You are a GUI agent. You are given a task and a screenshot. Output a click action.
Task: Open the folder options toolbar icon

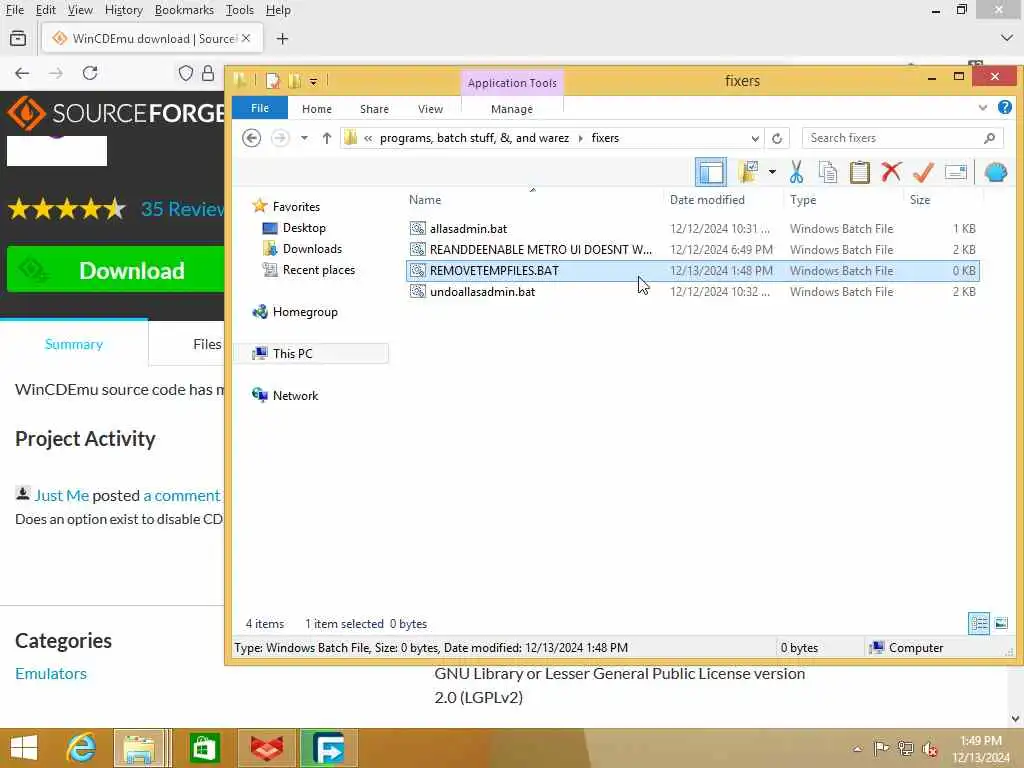(748, 172)
